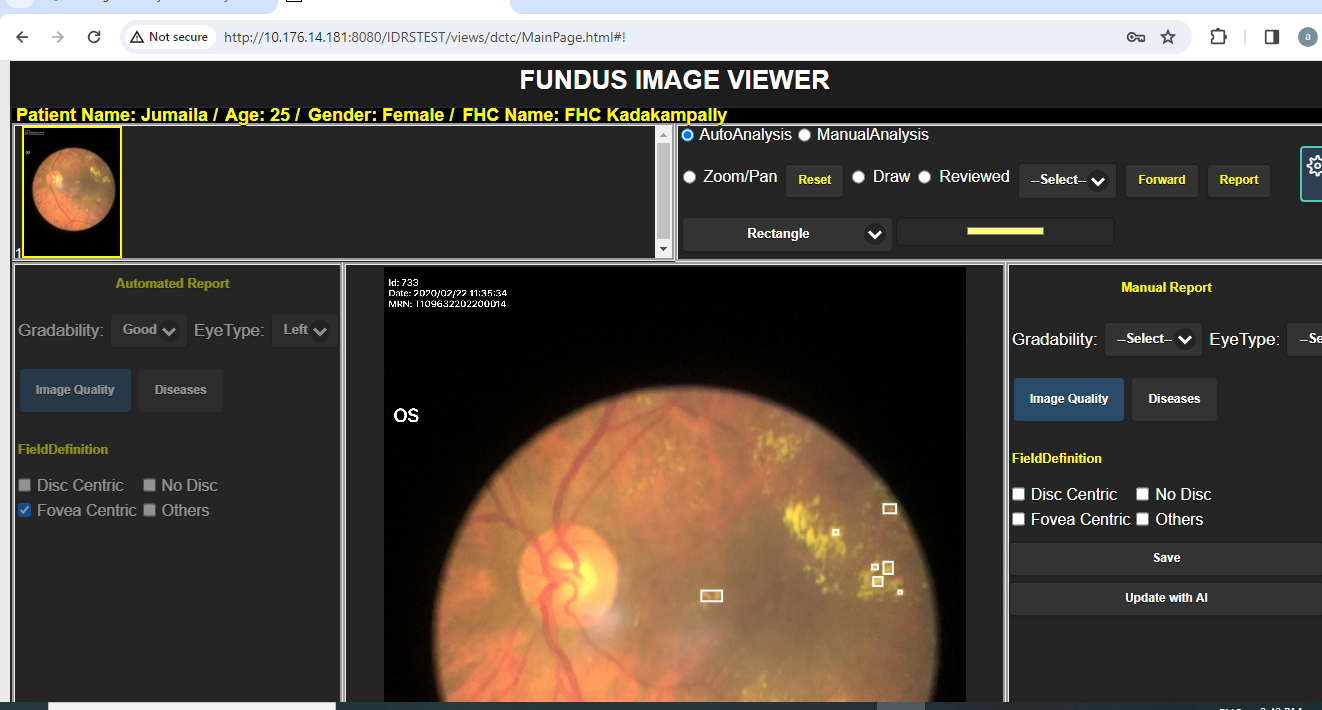Toggle the browser side panel icon

tap(1272, 37)
